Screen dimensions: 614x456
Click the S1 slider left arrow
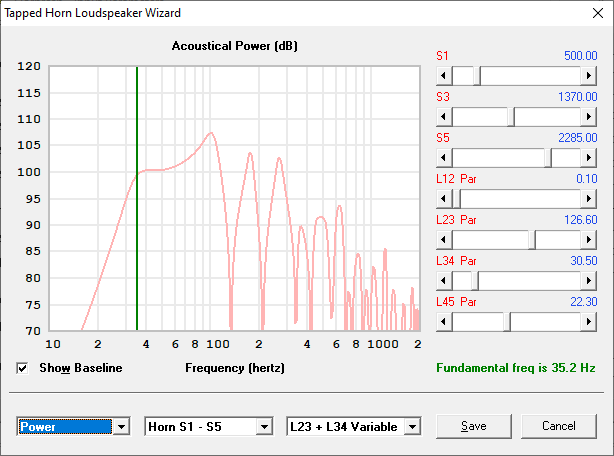pos(444,76)
